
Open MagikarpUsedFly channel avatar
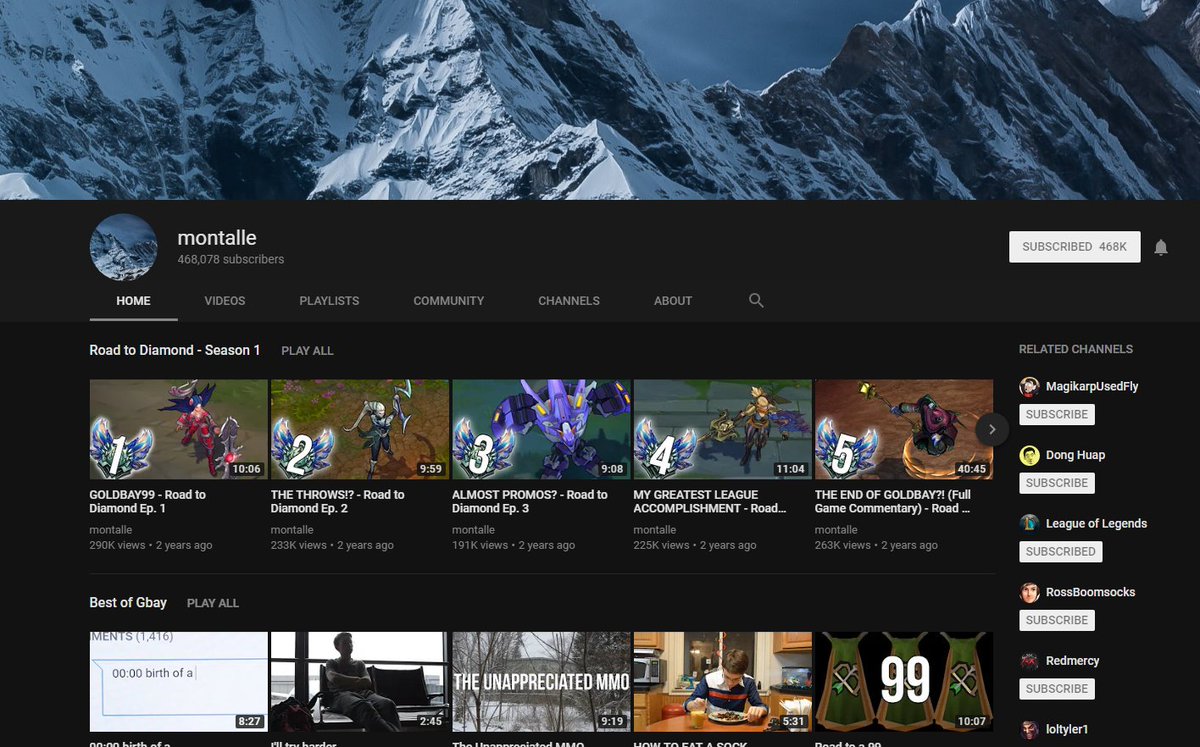pyautogui.click(x=1029, y=387)
